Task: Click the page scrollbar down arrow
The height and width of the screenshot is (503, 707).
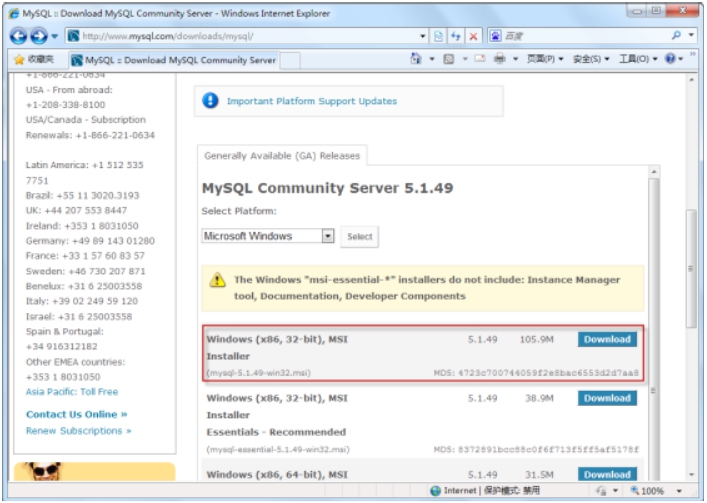Action: (x=691, y=475)
